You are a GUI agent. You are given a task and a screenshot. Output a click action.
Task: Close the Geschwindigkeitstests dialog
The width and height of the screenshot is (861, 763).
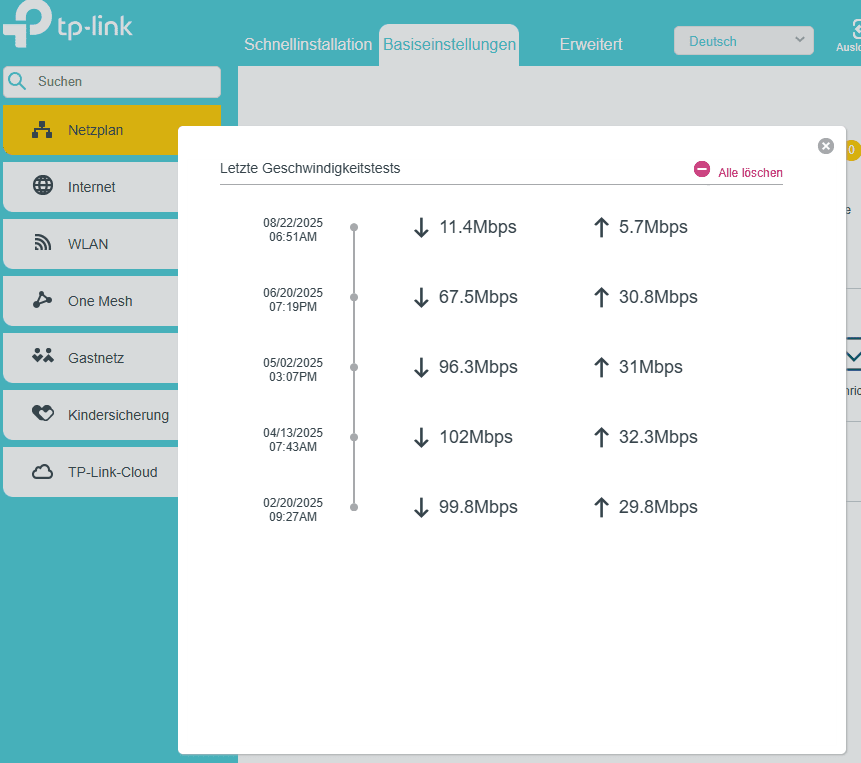[x=826, y=146]
